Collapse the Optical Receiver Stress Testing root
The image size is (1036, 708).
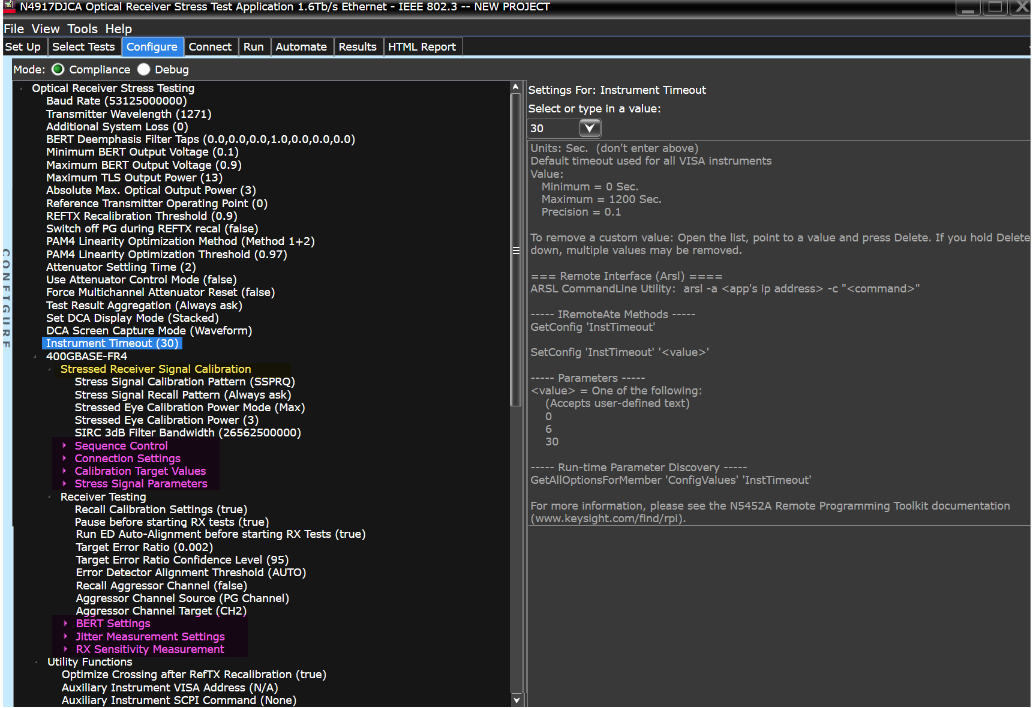click(x=22, y=88)
